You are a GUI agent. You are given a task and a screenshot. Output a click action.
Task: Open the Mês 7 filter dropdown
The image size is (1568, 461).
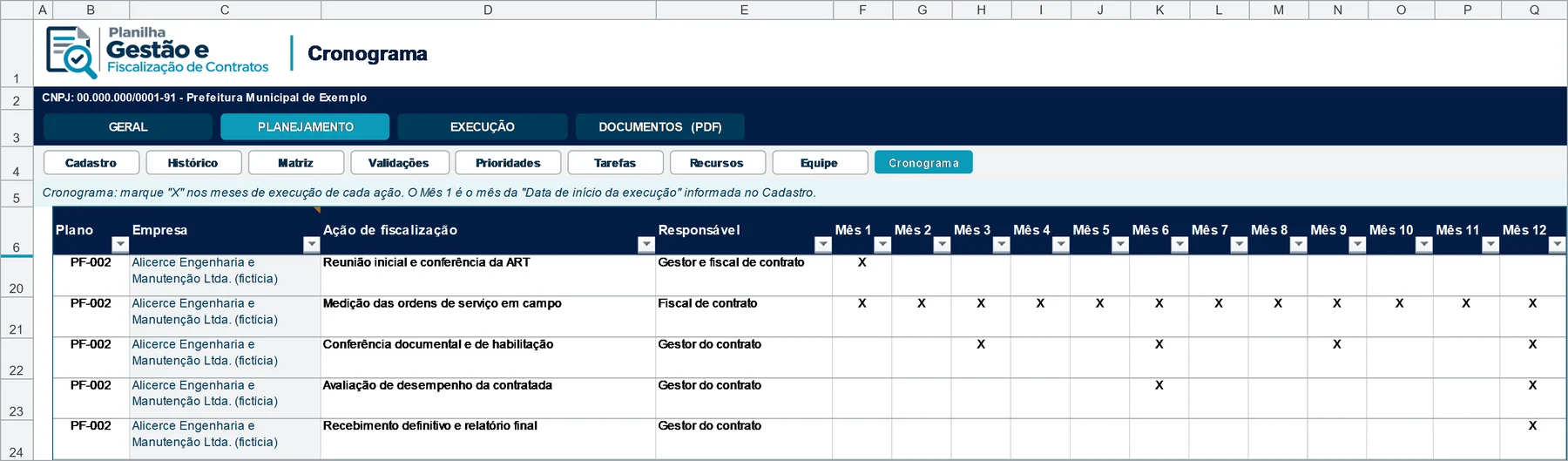(x=1239, y=245)
